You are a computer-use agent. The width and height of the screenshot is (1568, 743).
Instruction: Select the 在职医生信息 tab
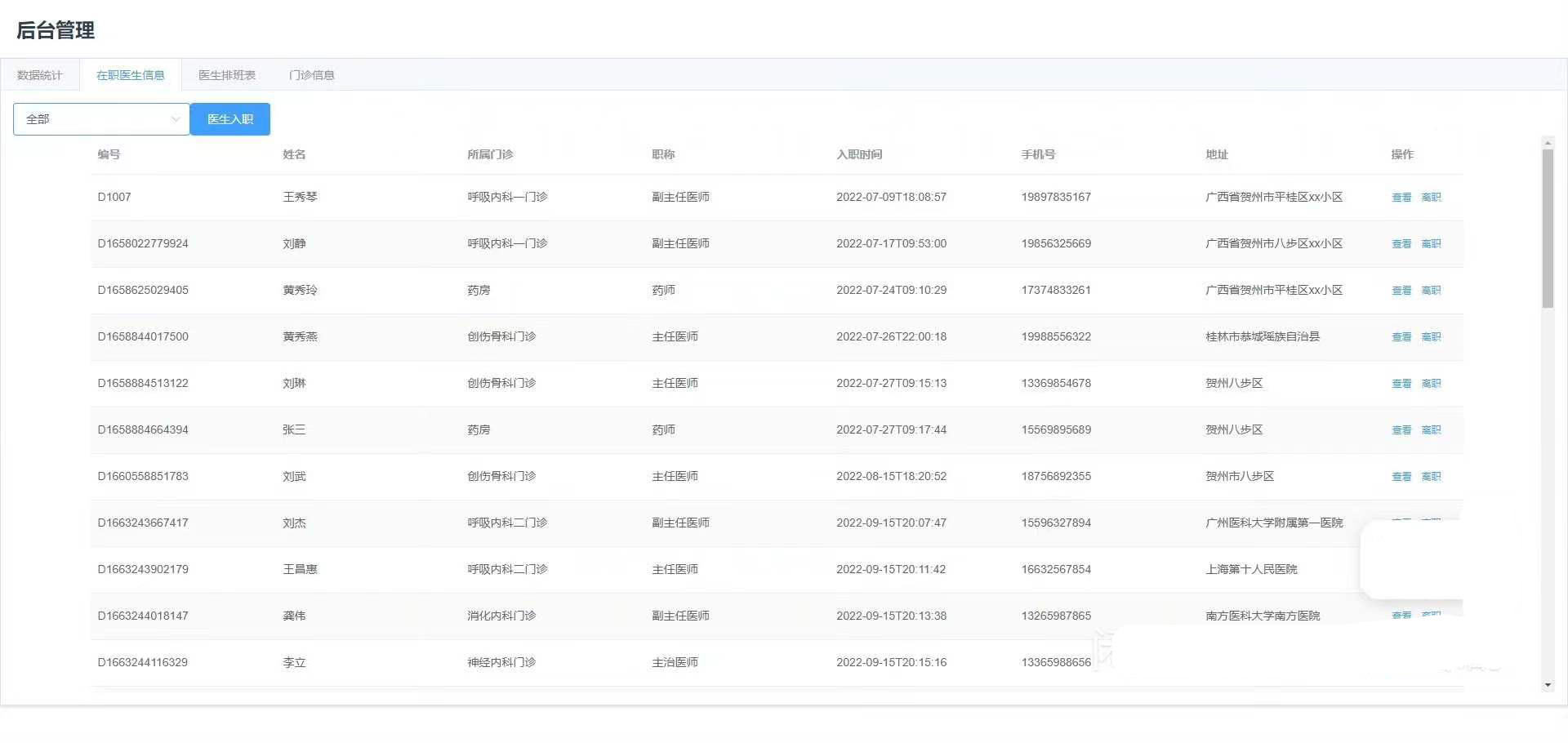point(131,75)
